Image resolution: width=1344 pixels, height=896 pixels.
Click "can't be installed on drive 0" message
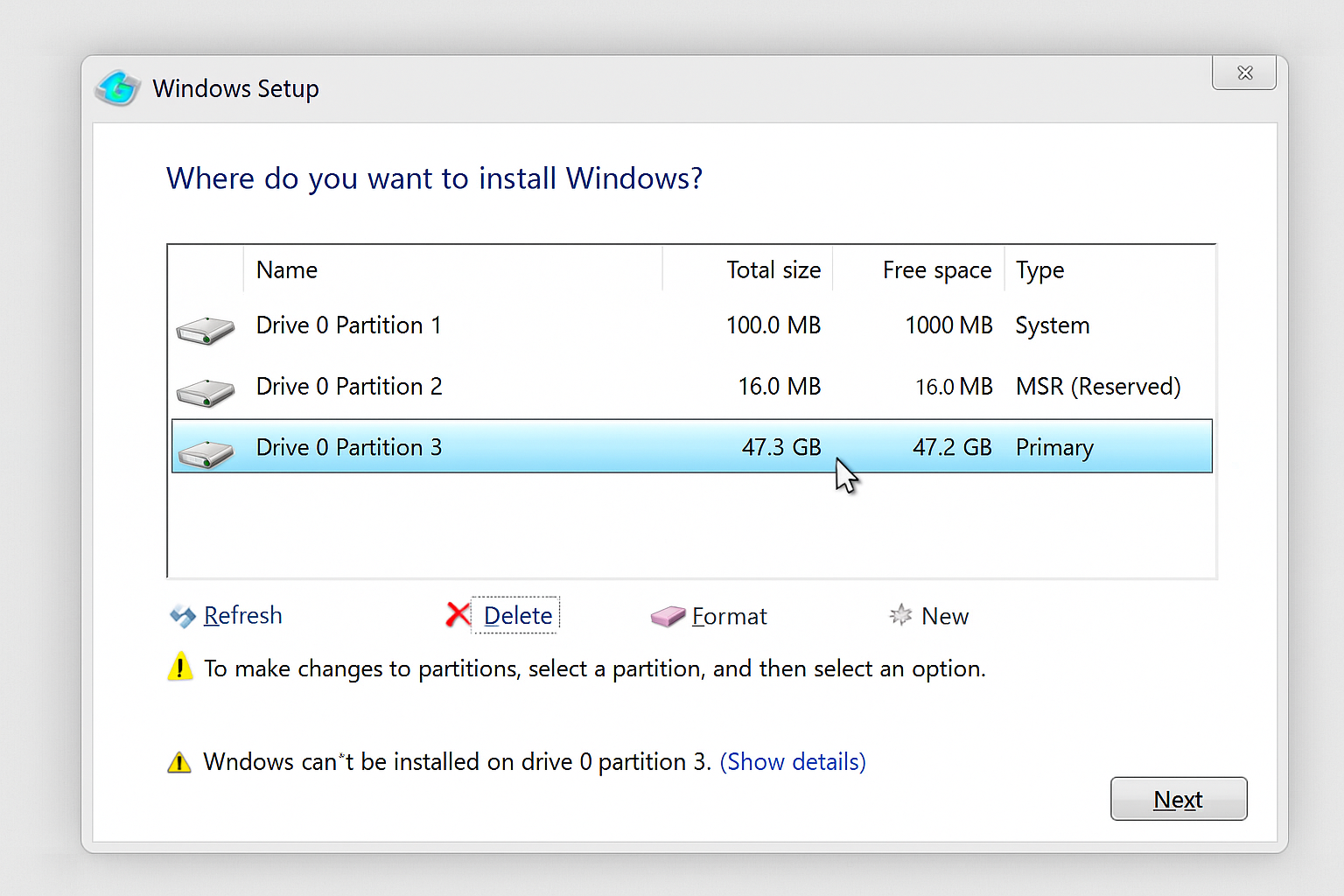pyautogui.click(x=457, y=762)
